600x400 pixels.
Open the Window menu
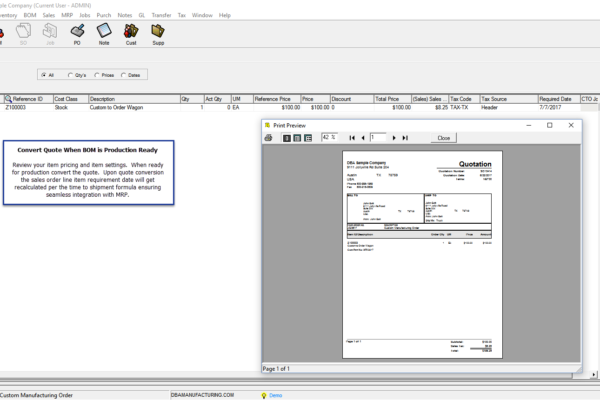pyautogui.click(x=202, y=15)
